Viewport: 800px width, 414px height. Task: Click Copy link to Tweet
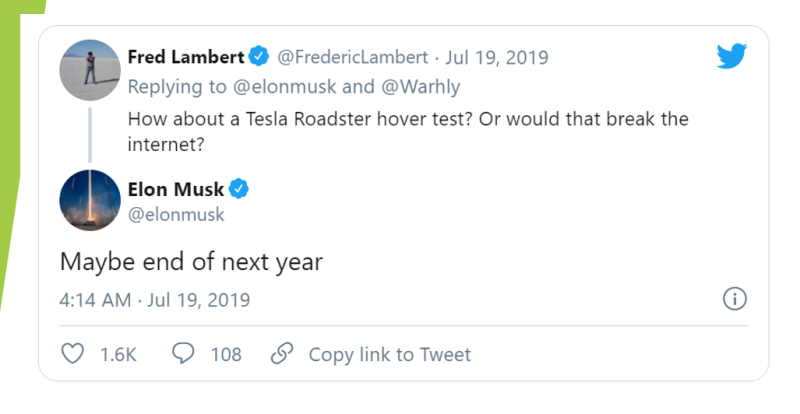point(389,354)
